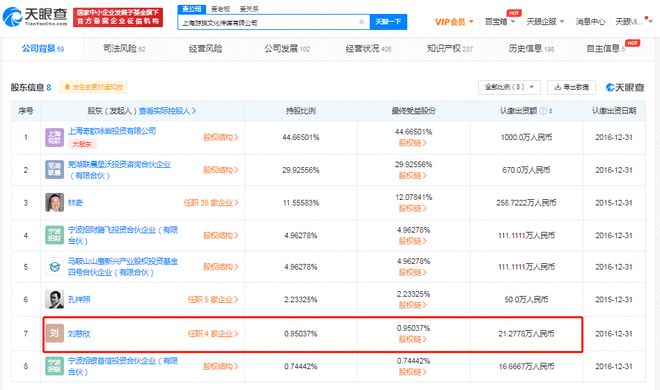Click the 刘 avatar icon in row 7

[54, 333]
